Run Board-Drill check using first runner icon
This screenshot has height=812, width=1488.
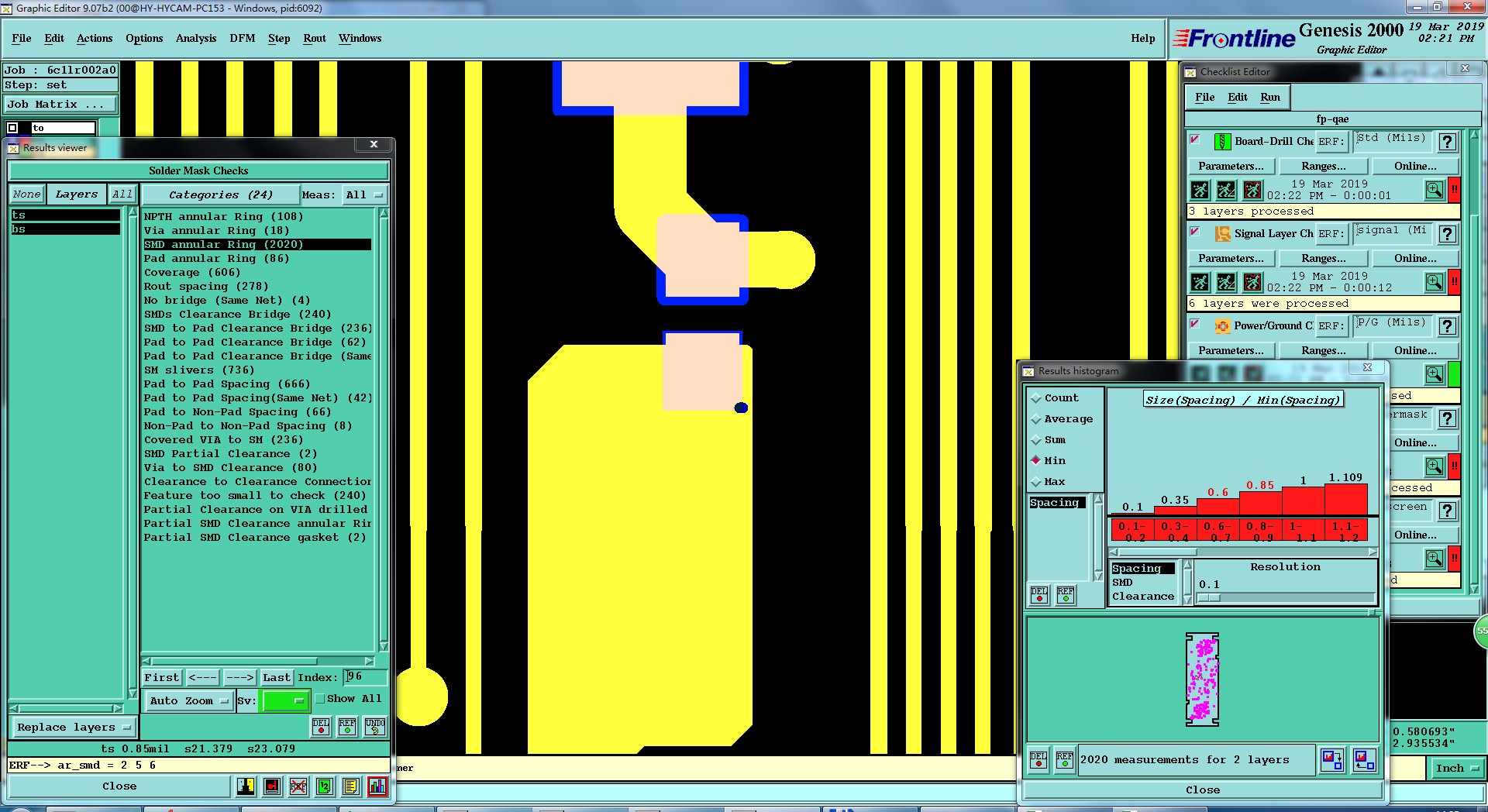coord(1200,190)
